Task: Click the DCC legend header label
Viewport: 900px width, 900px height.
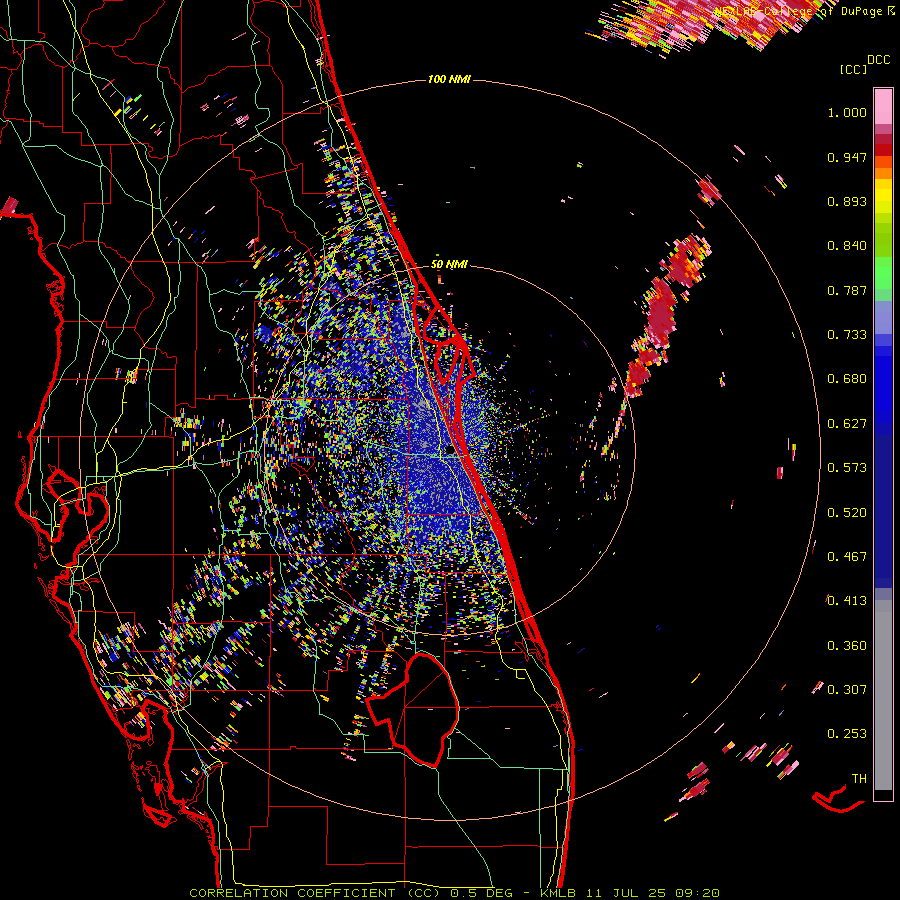Action: (879, 60)
